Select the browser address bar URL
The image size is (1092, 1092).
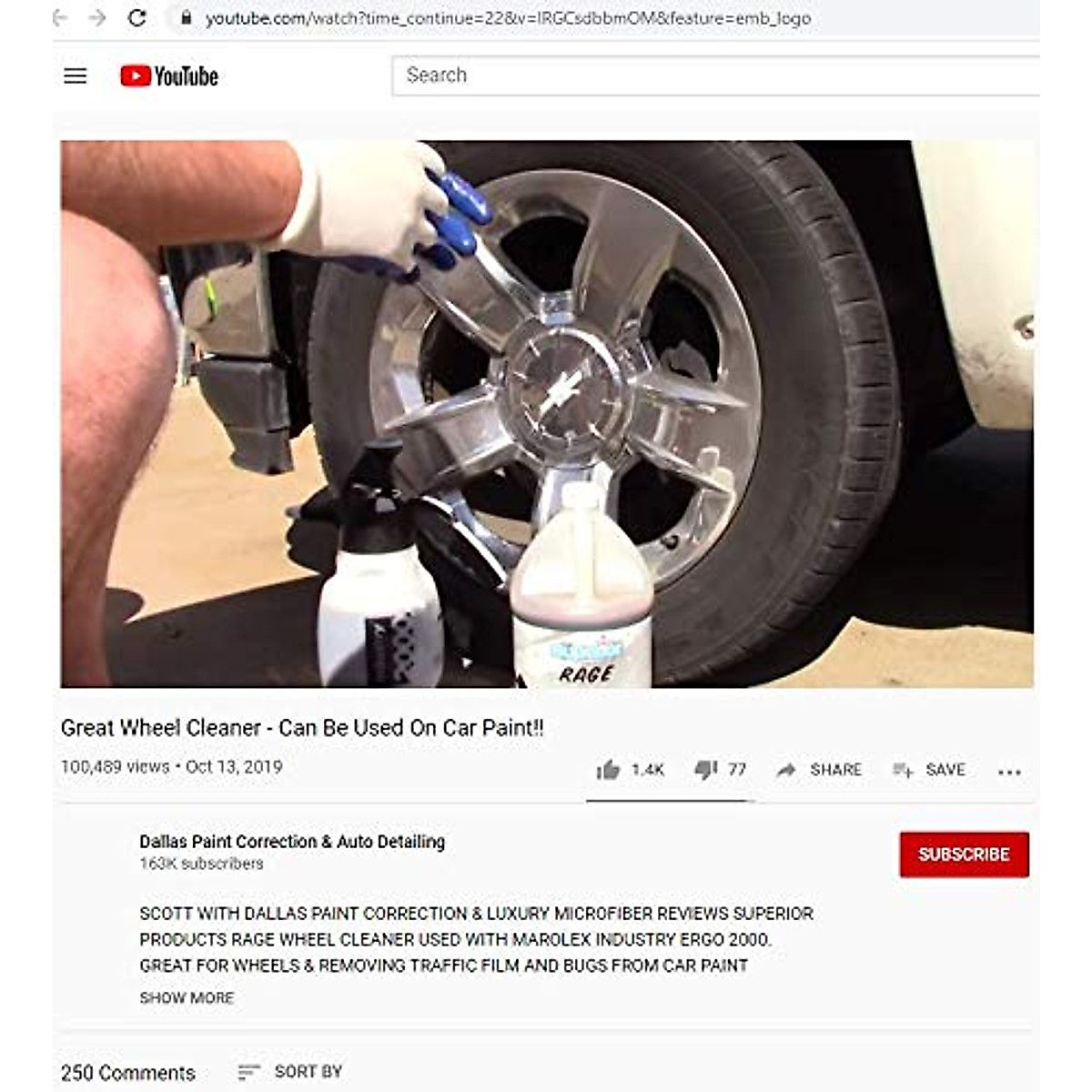point(508,18)
